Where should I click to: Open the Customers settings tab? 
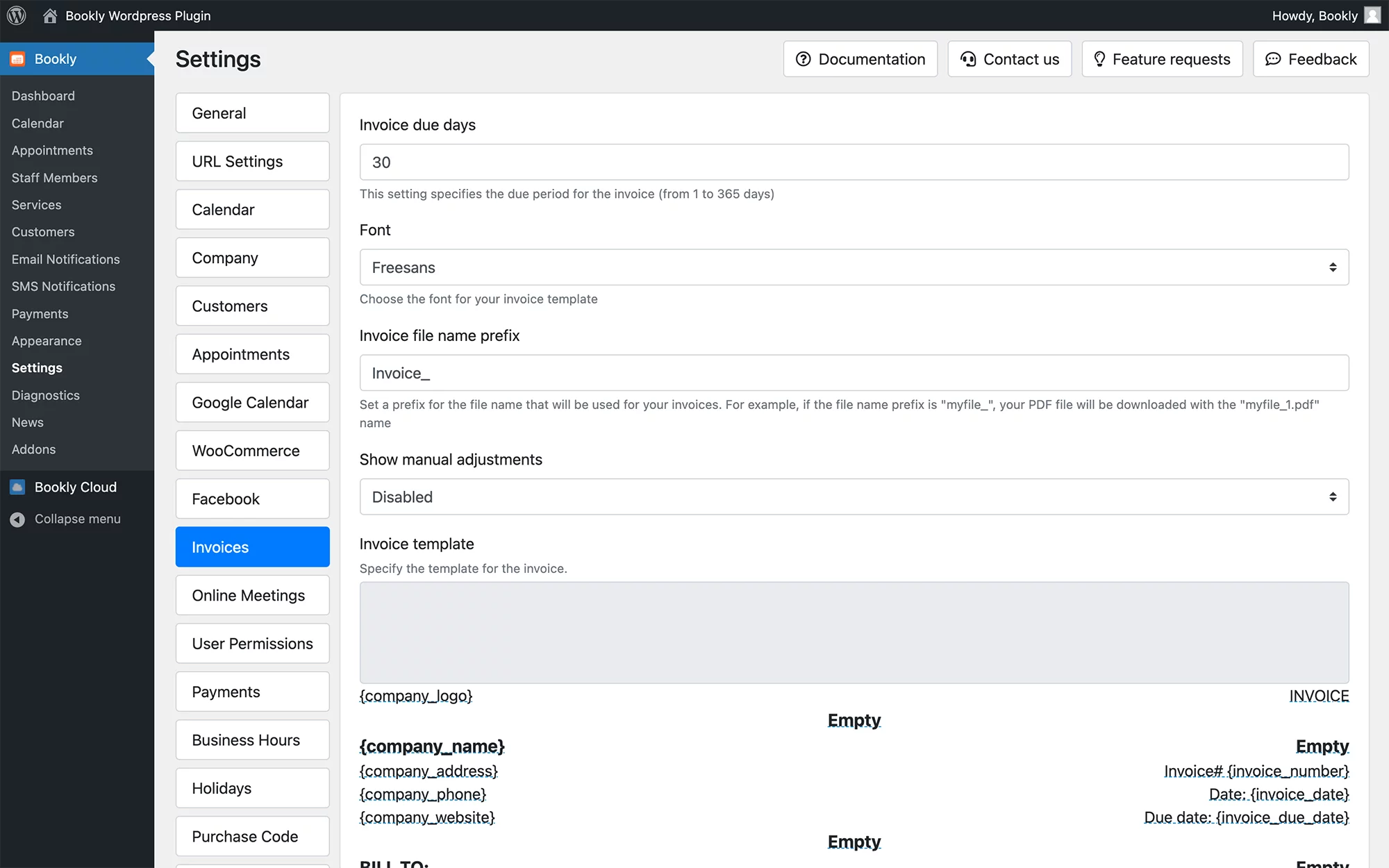coord(253,306)
